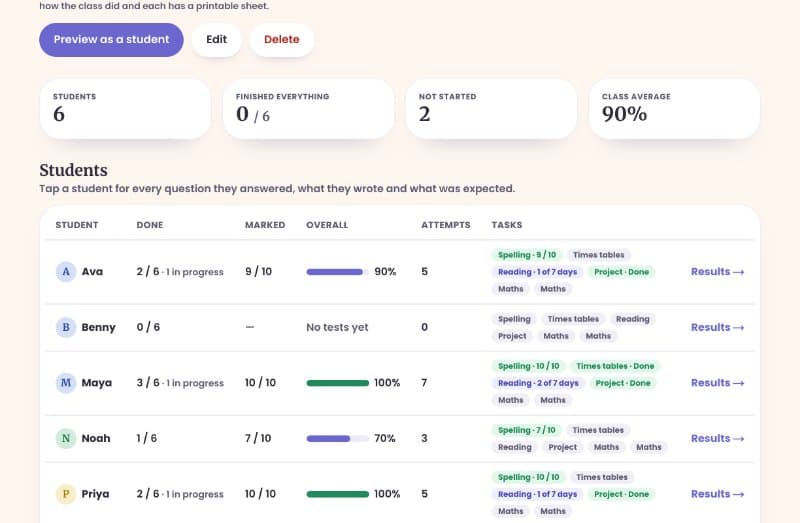Select the name 'Maya' in the table
Viewport: 800px width, 523px height.
[x=97, y=383]
